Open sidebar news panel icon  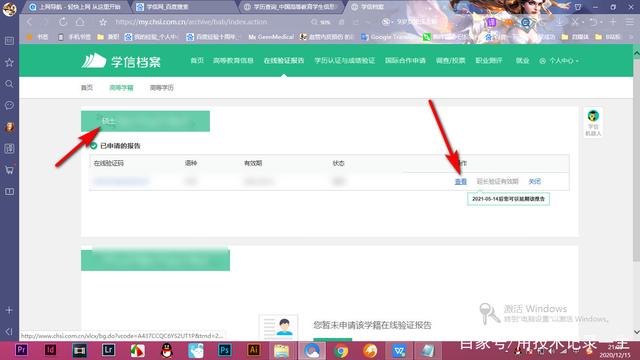click(9, 41)
